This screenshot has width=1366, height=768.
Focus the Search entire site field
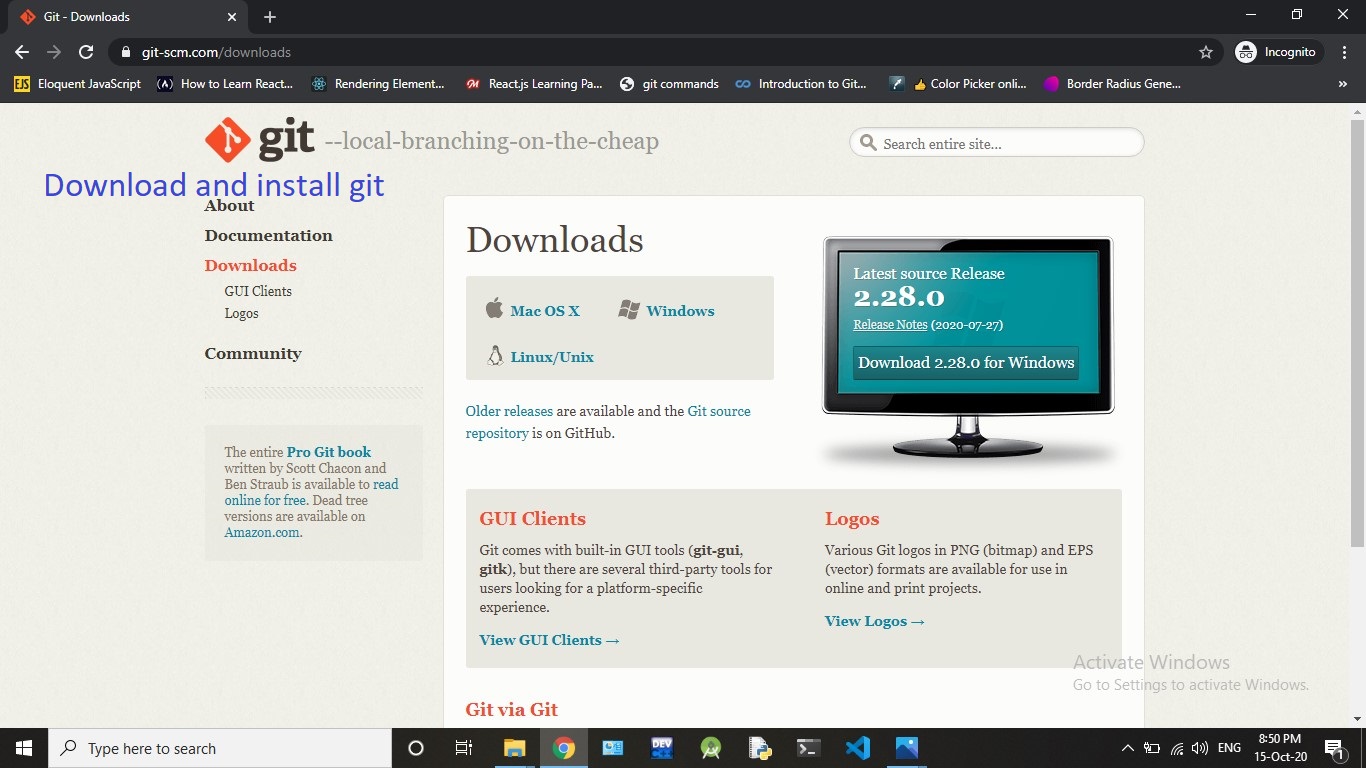click(x=997, y=143)
